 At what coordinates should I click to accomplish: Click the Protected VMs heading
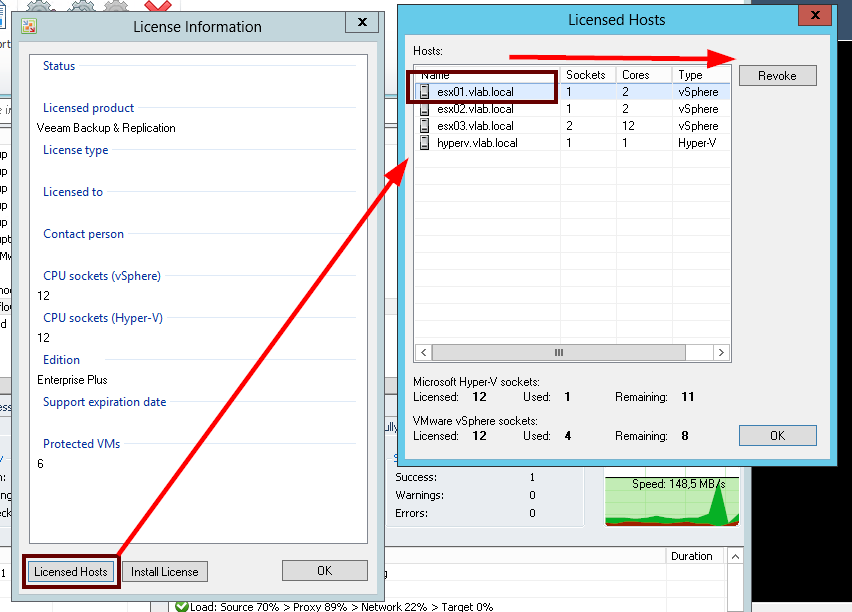tap(81, 443)
